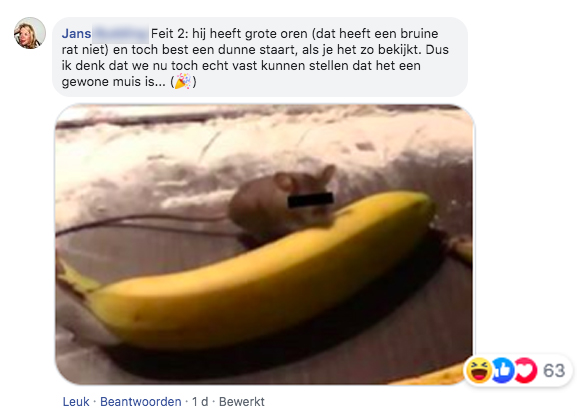Image resolution: width=585 pixels, height=418 pixels.
Task: Click the black censor bar on the mouse
Action: tap(310, 200)
